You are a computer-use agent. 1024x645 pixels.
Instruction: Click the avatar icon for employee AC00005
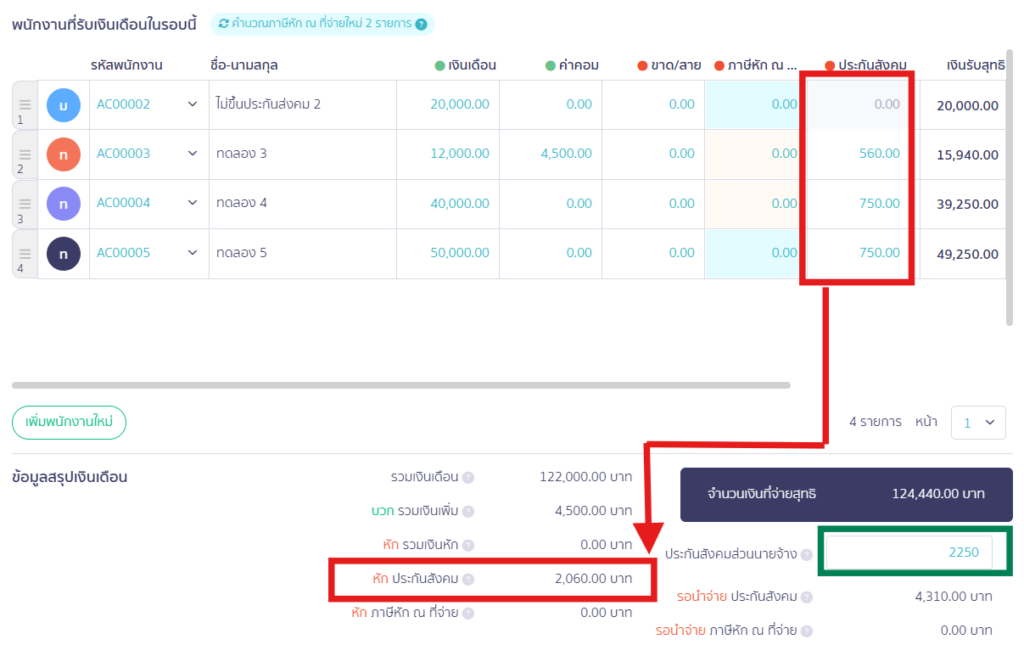pyautogui.click(x=63, y=254)
